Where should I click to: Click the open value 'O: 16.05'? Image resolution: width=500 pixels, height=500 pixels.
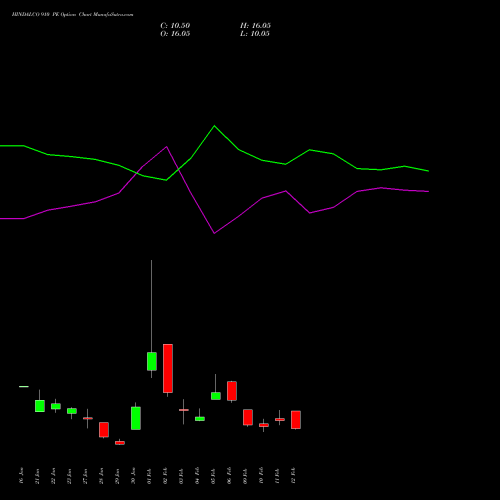pyautogui.click(x=175, y=34)
